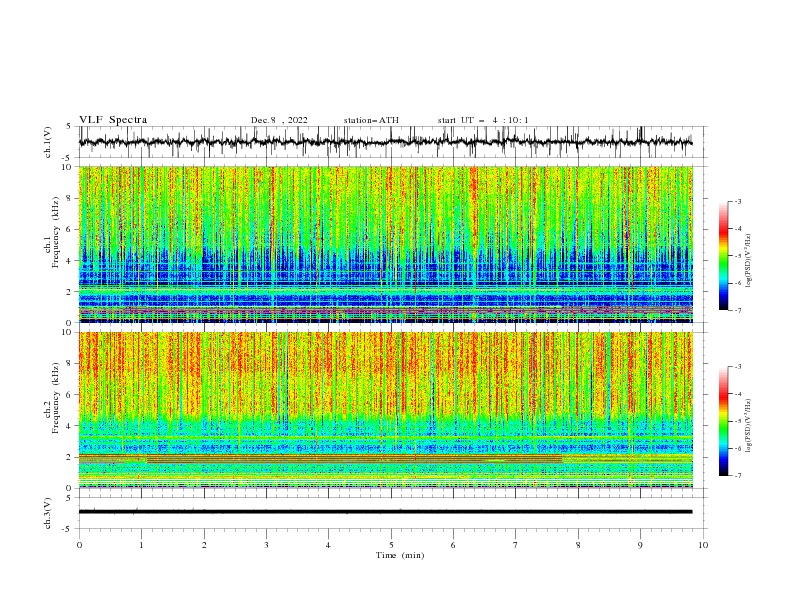Click inside the ch.2 frequency spectrogram

click(385, 410)
